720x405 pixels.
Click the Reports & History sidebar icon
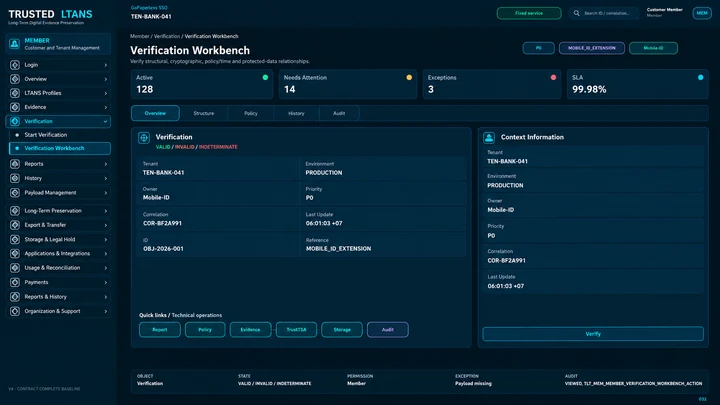tap(15, 297)
